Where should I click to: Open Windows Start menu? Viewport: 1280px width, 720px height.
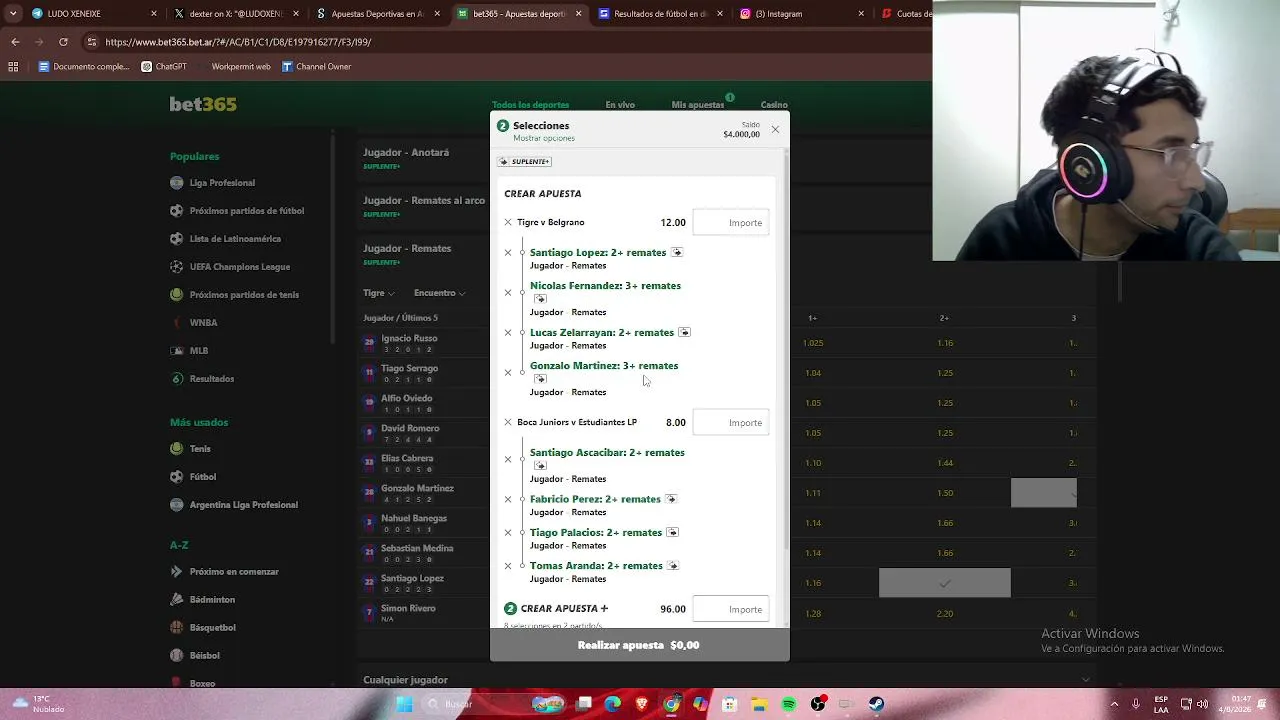[x=405, y=704]
